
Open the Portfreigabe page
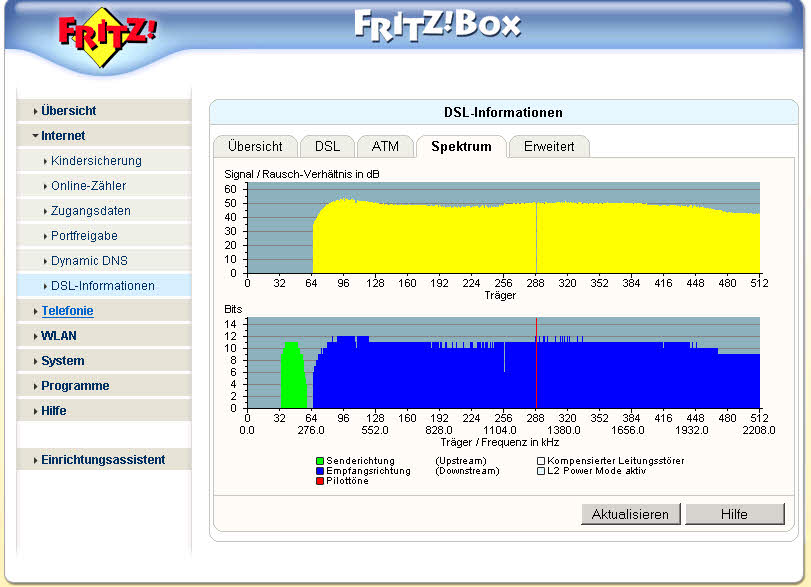(x=104, y=236)
